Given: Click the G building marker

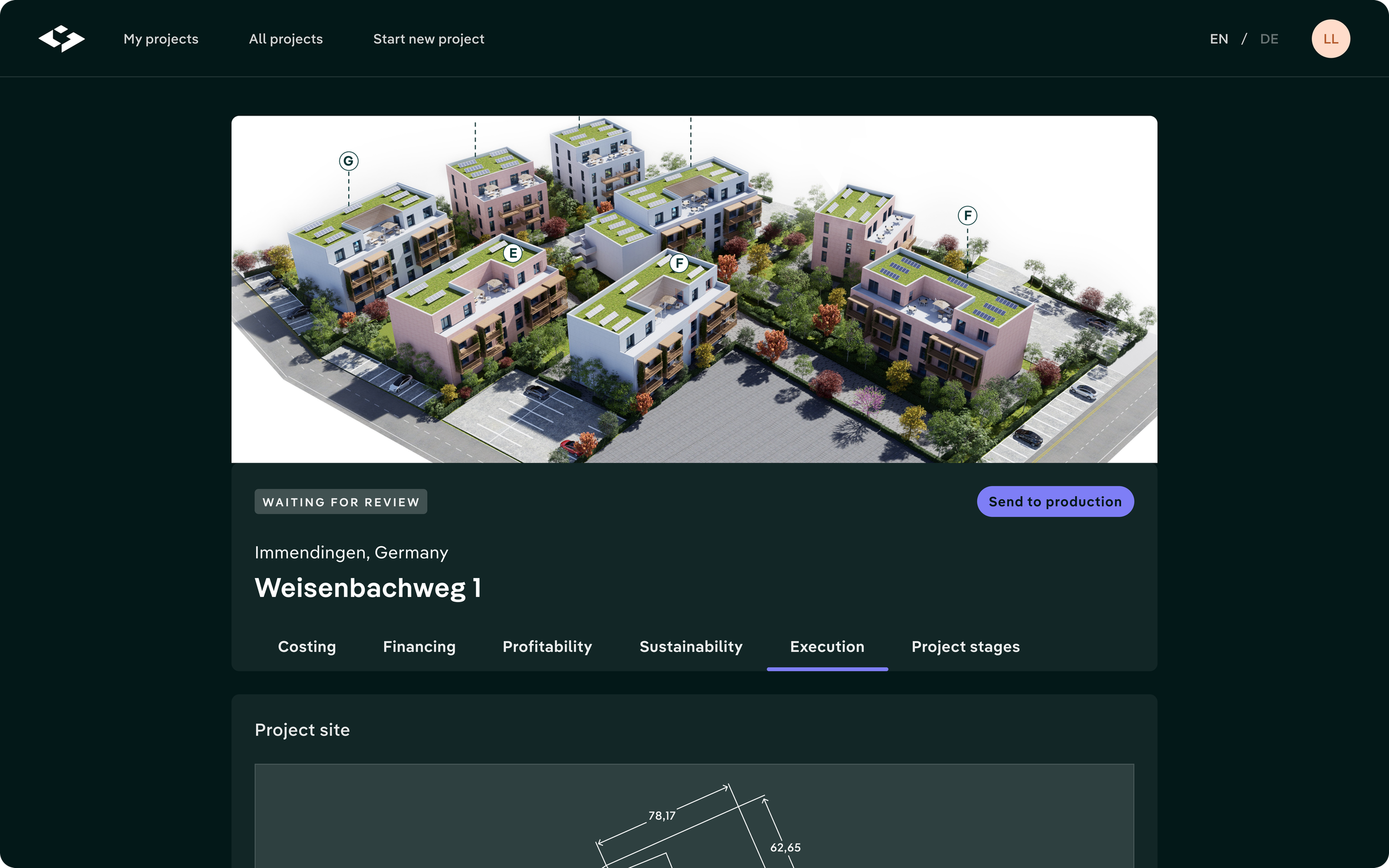Looking at the screenshot, I should pyautogui.click(x=348, y=160).
